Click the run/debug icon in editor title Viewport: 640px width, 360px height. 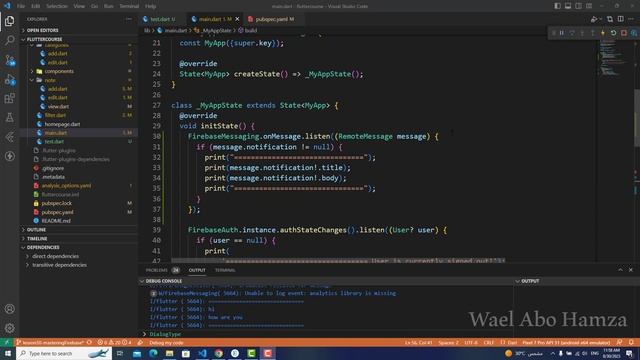[x=594, y=19]
